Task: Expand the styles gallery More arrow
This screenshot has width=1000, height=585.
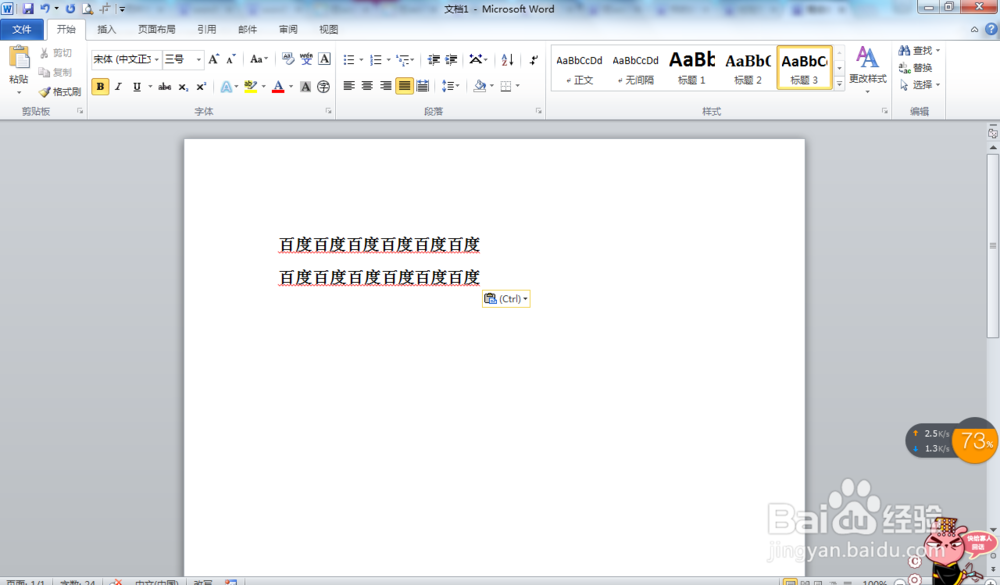Action: click(x=839, y=84)
